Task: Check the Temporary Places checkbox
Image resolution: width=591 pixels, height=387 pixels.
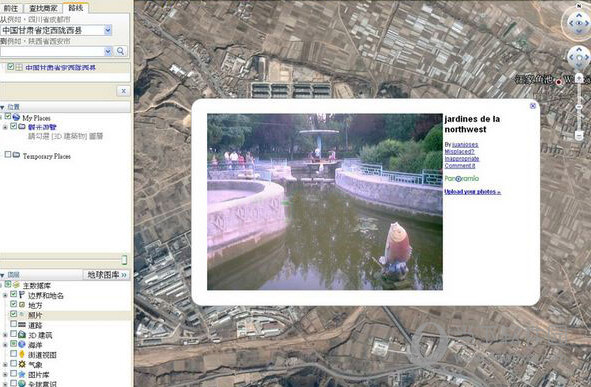Action: coord(8,154)
